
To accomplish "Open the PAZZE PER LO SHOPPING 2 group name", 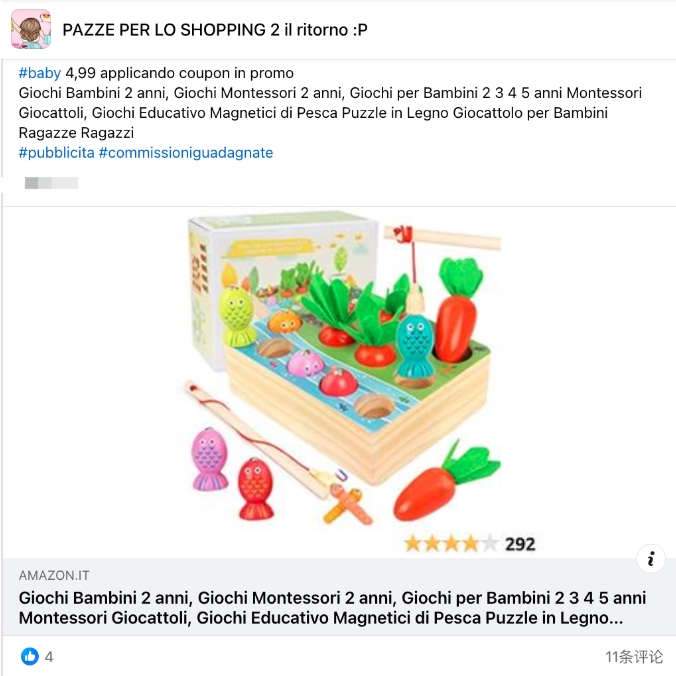I will [x=215, y=30].
